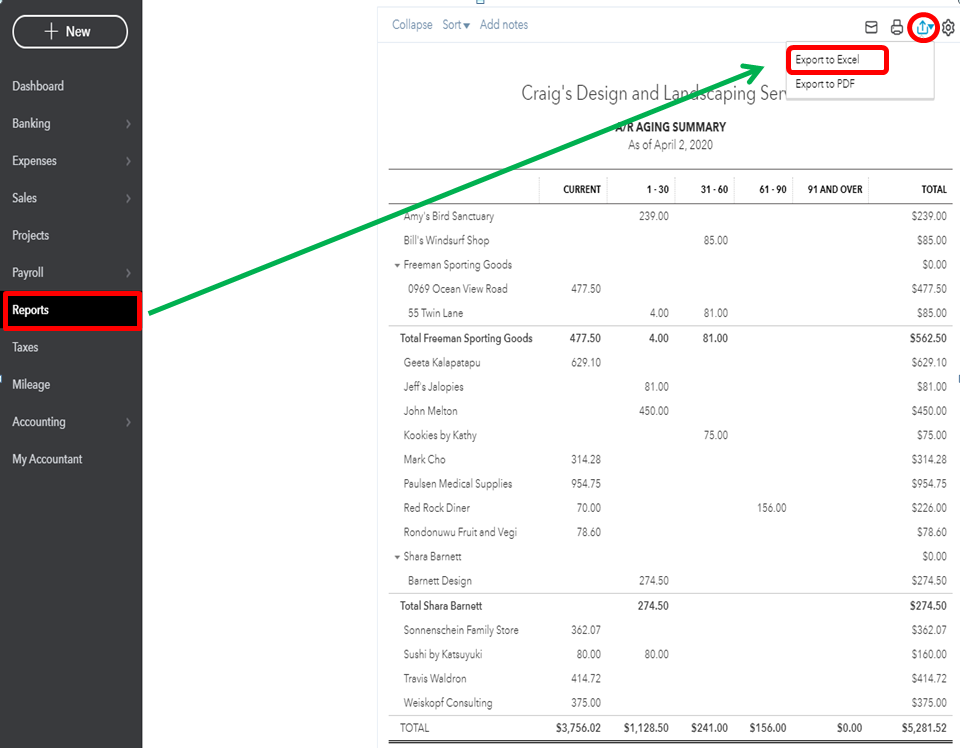
Task: Click the $5,281.52 grand total amount
Action: pyautogui.click(x=924, y=728)
